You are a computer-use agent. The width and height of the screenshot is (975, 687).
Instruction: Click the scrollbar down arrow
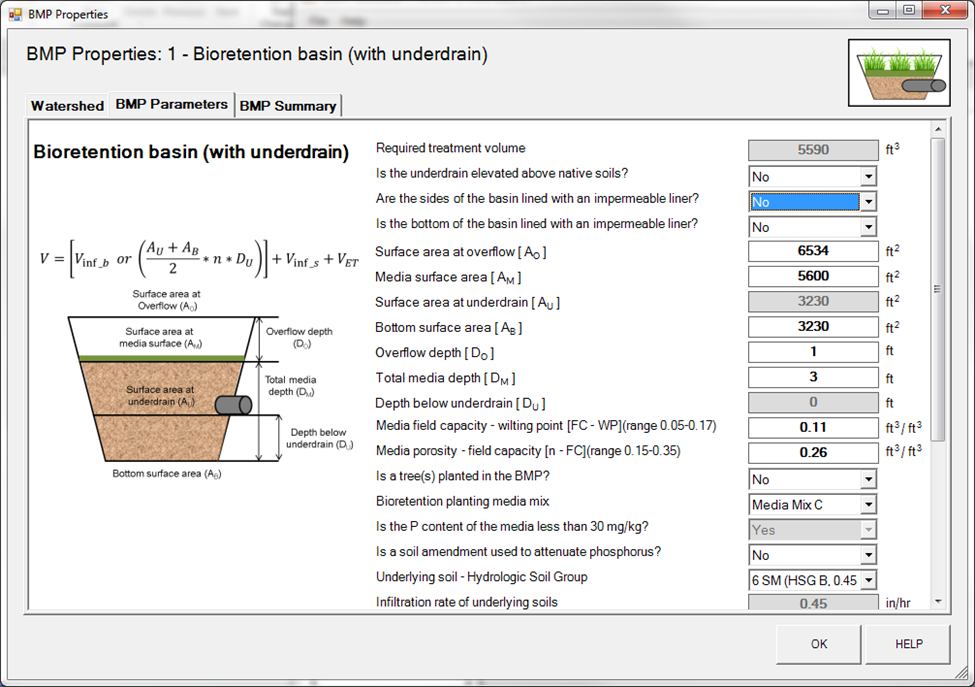pyautogui.click(x=938, y=602)
